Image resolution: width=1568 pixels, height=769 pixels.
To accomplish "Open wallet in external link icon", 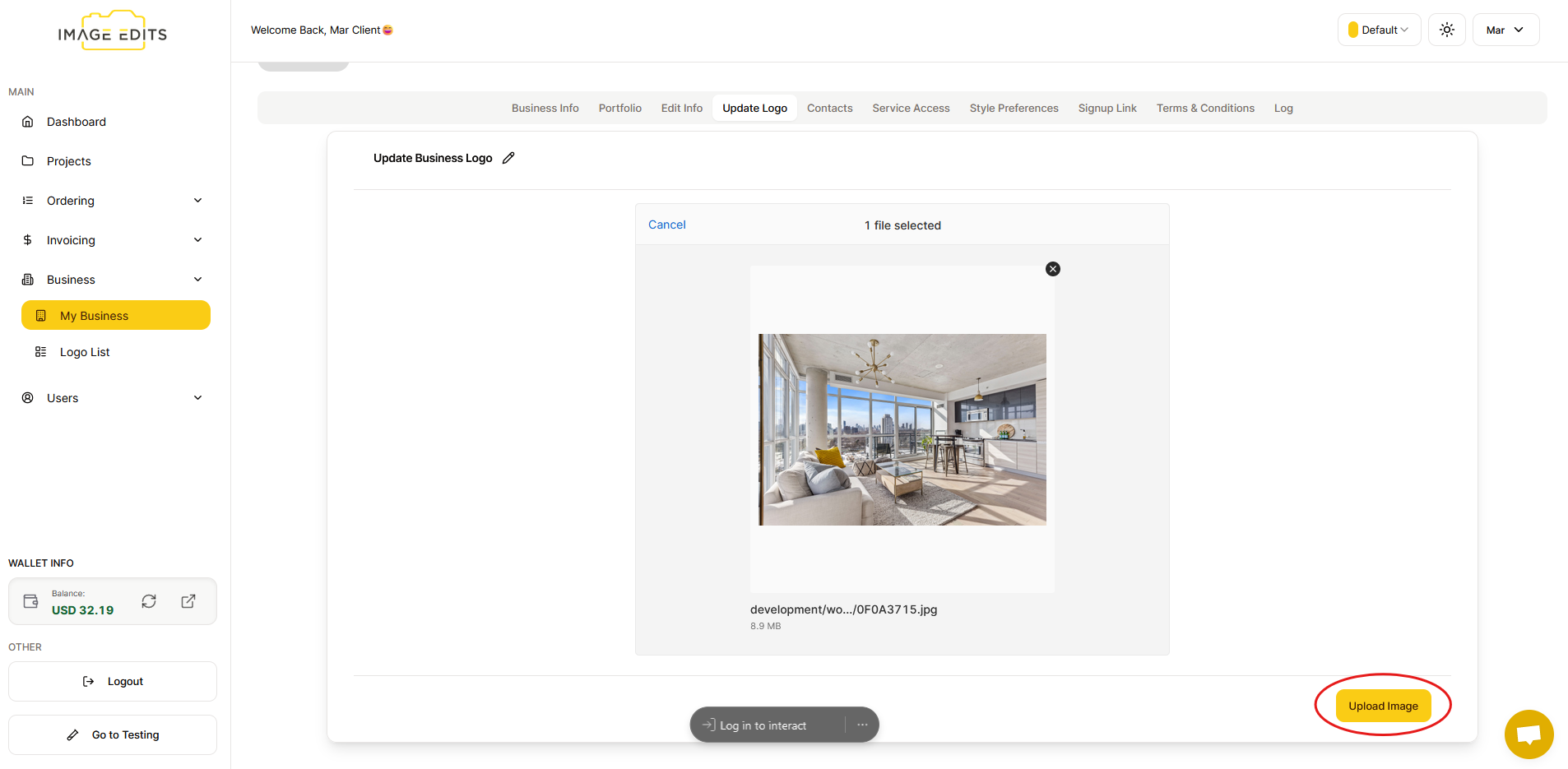I will [x=188, y=601].
